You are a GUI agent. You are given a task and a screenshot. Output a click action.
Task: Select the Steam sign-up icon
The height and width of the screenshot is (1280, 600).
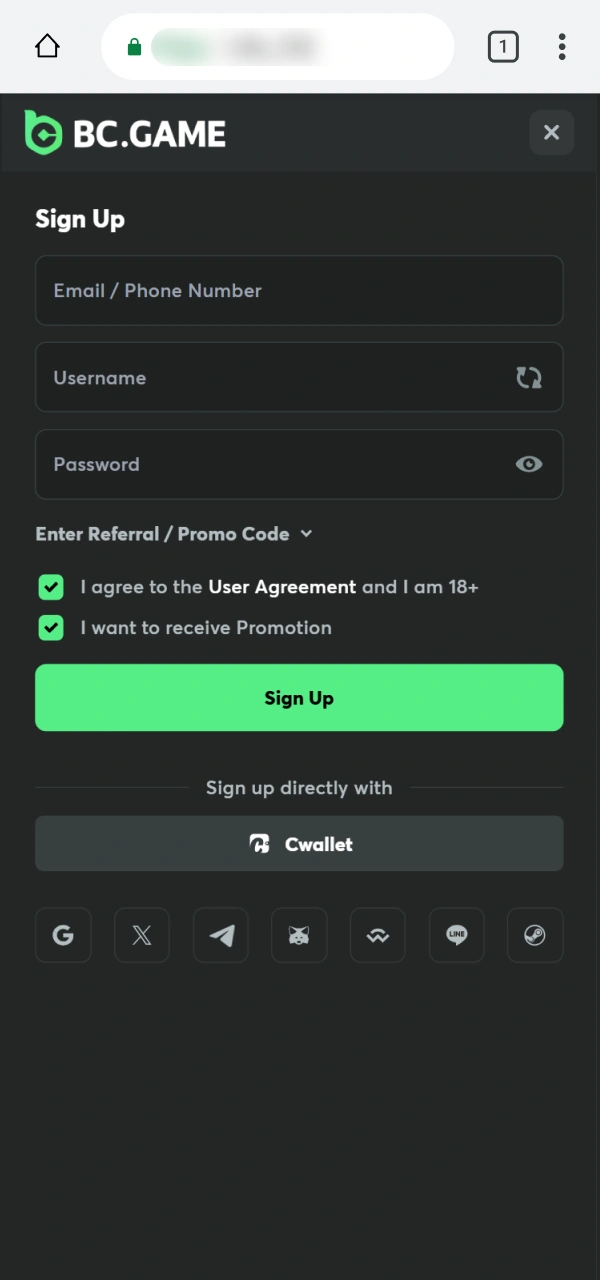pyautogui.click(x=535, y=935)
